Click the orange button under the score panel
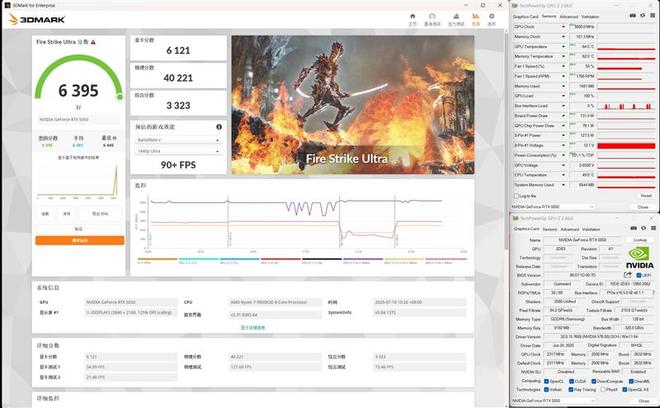 [x=80, y=240]
